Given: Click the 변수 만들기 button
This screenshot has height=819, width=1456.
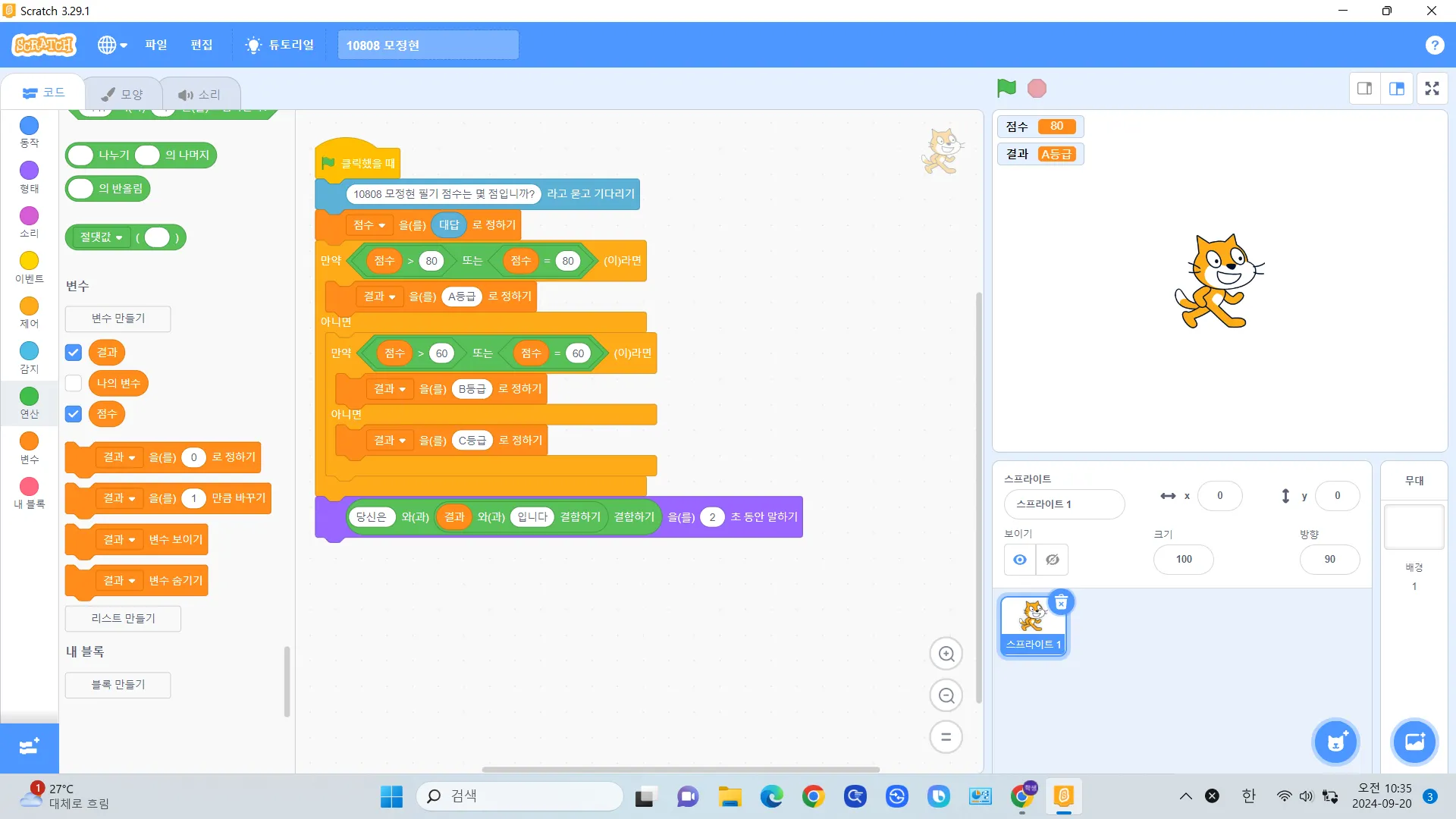Looking at the screenshot, I should (x=118, y=318).
